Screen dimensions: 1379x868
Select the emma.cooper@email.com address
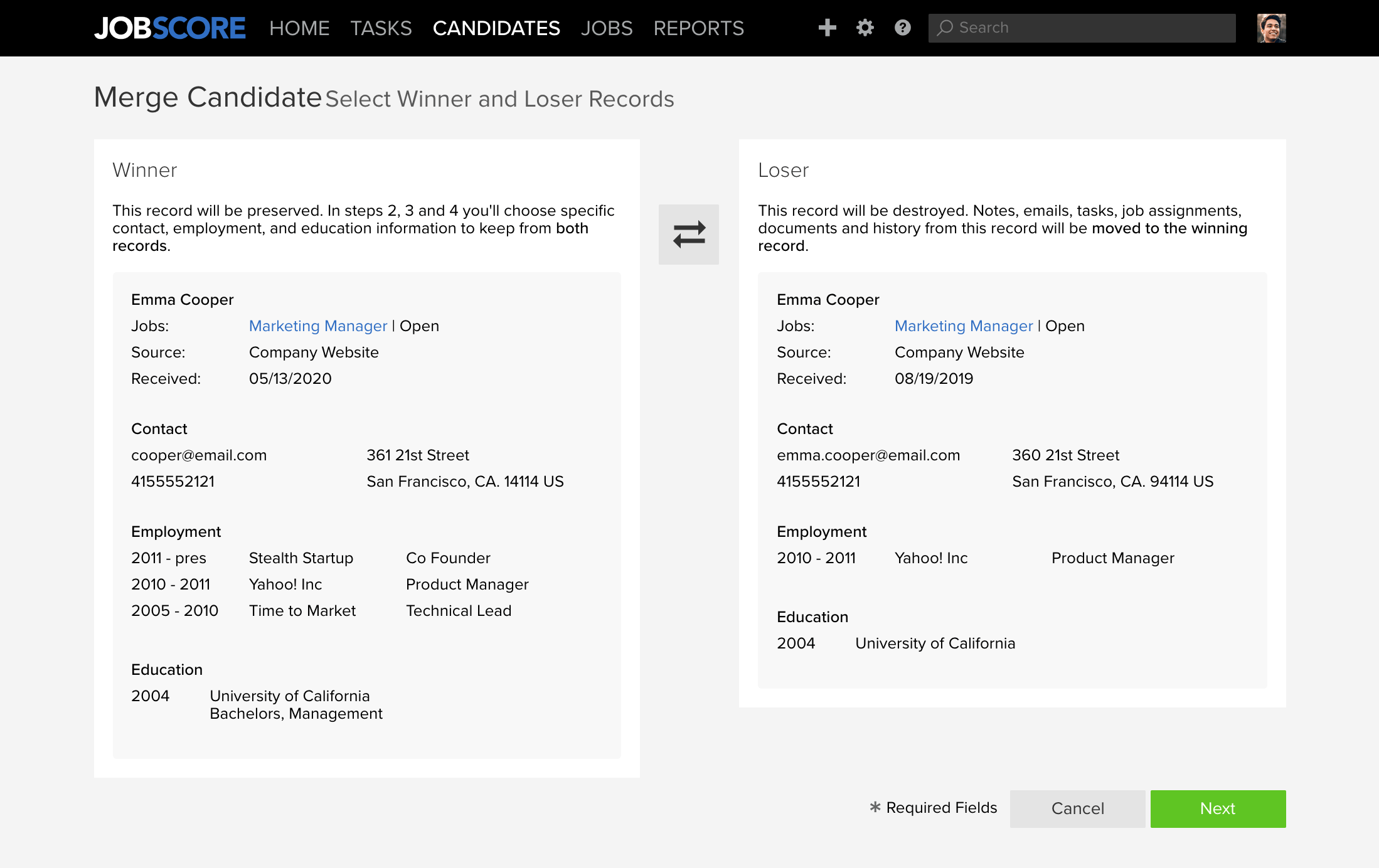[868, 455]
